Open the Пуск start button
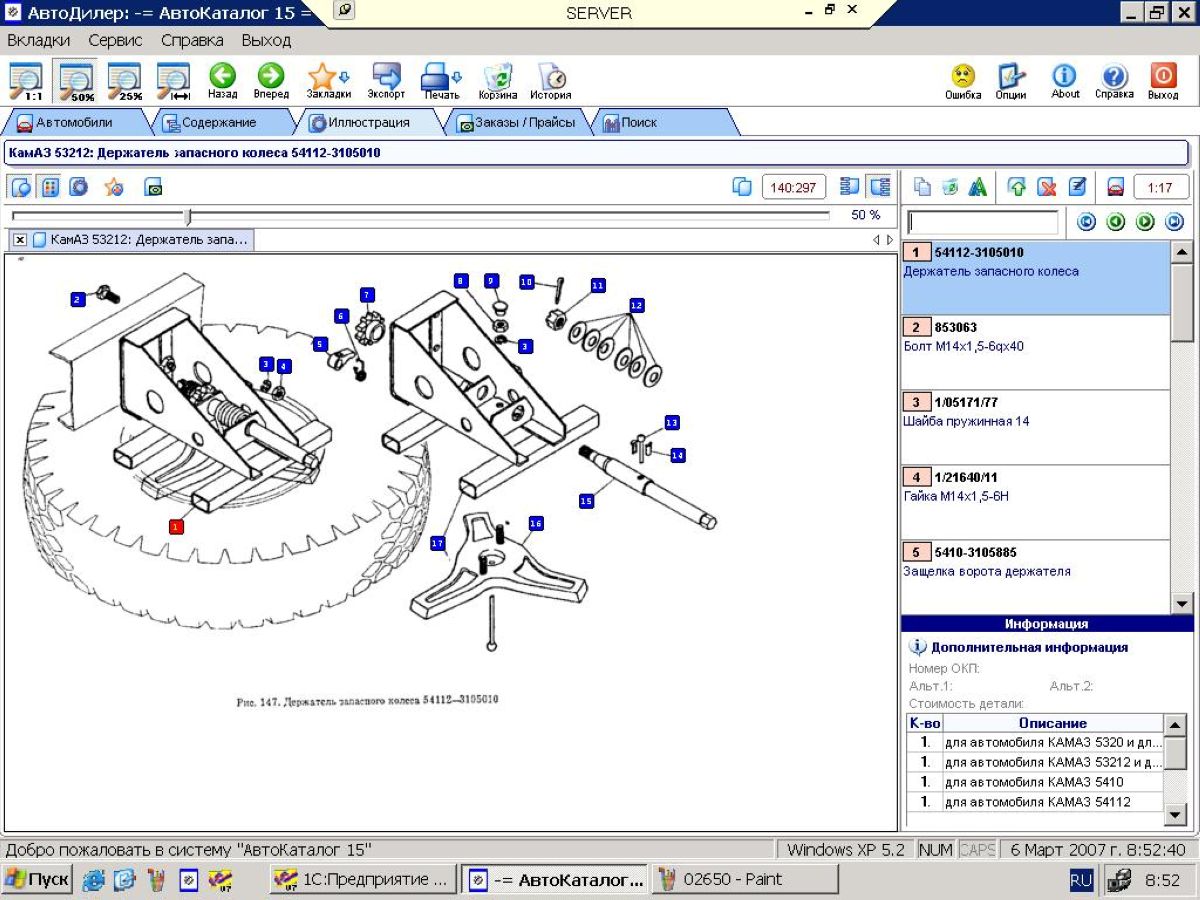 37,880
